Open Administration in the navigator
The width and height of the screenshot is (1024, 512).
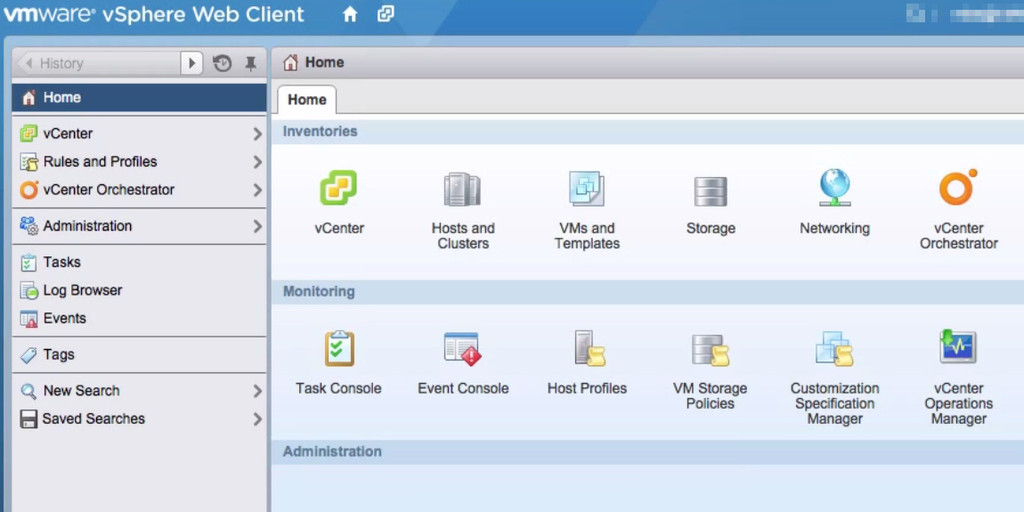[139, 226]
